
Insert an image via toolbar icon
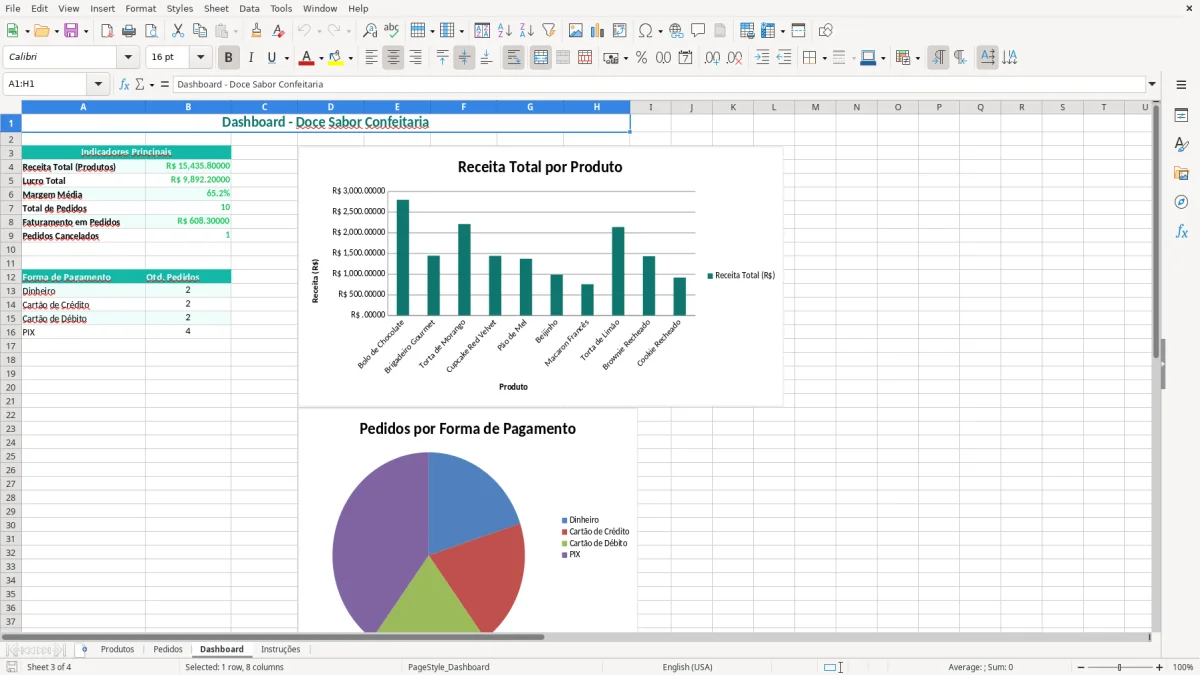pyautogui.click(x=576, y=31)
